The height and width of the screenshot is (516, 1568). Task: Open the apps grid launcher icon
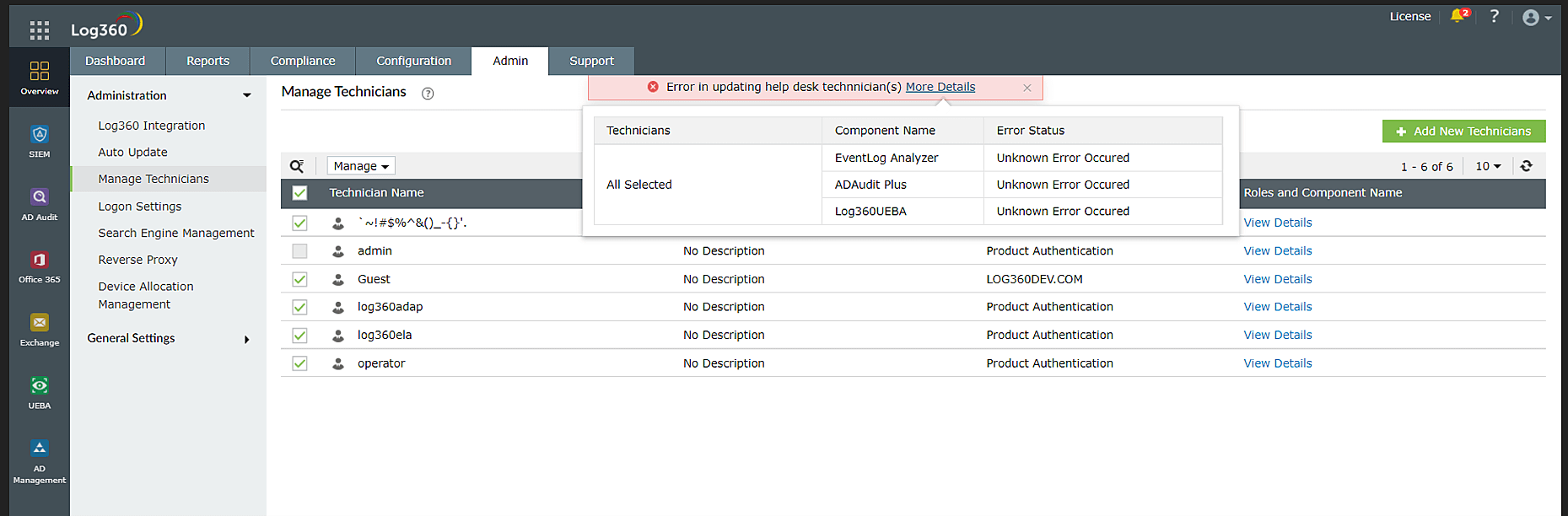(x=39, y=30)
